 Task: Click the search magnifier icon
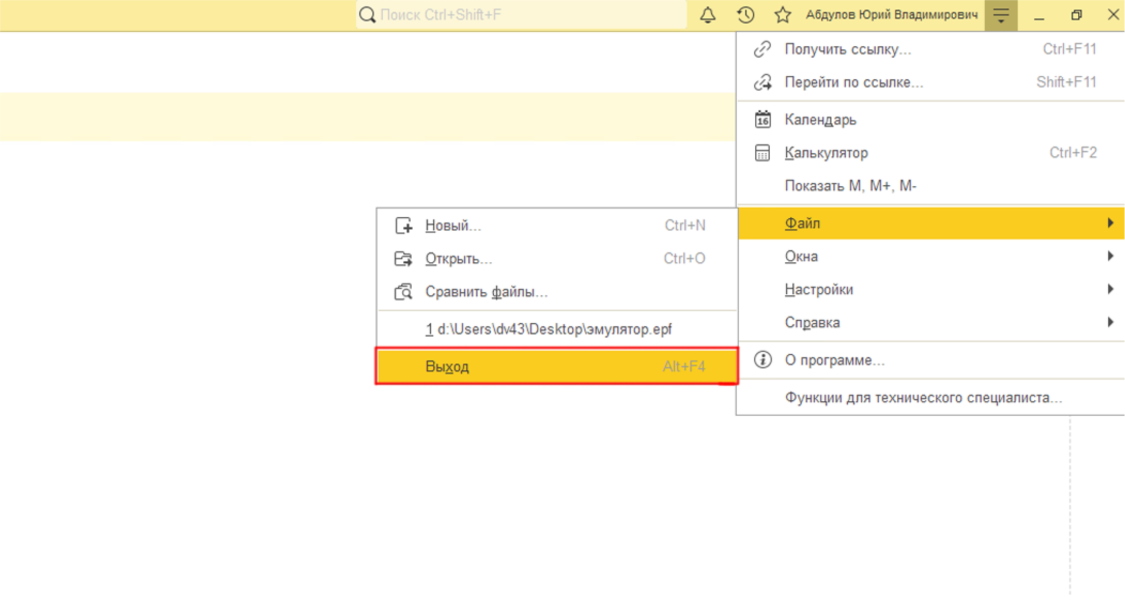coord(367,15)
